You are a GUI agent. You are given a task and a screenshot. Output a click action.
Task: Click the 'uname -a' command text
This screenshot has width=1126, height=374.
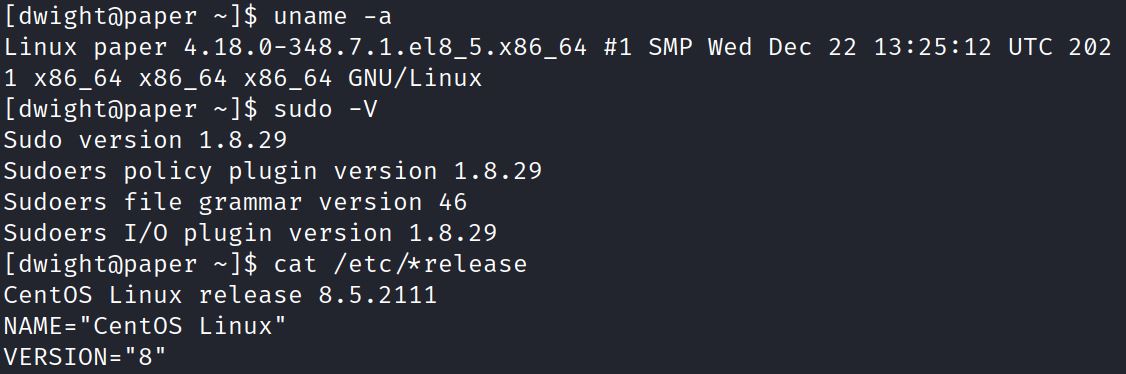(x=332, y=17)
